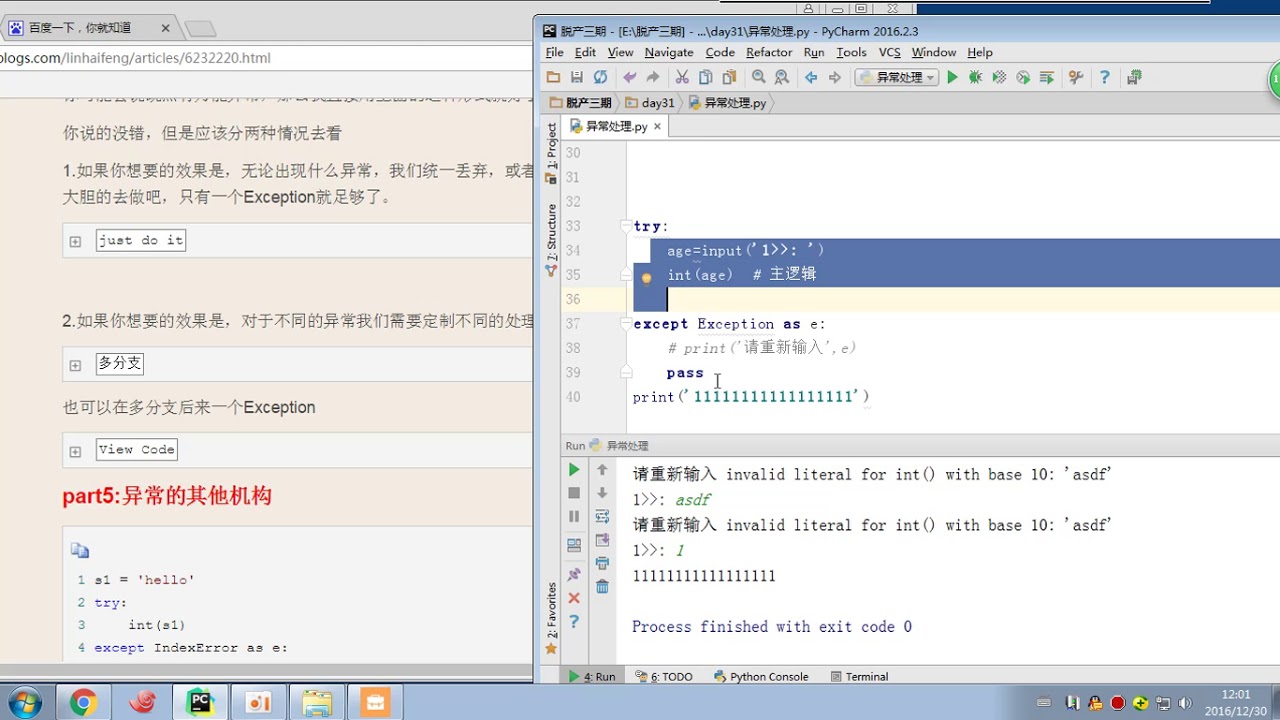Open the VCS menu
The width and height of the screenshot is (1280, 720).
click(x=889, y=52)
